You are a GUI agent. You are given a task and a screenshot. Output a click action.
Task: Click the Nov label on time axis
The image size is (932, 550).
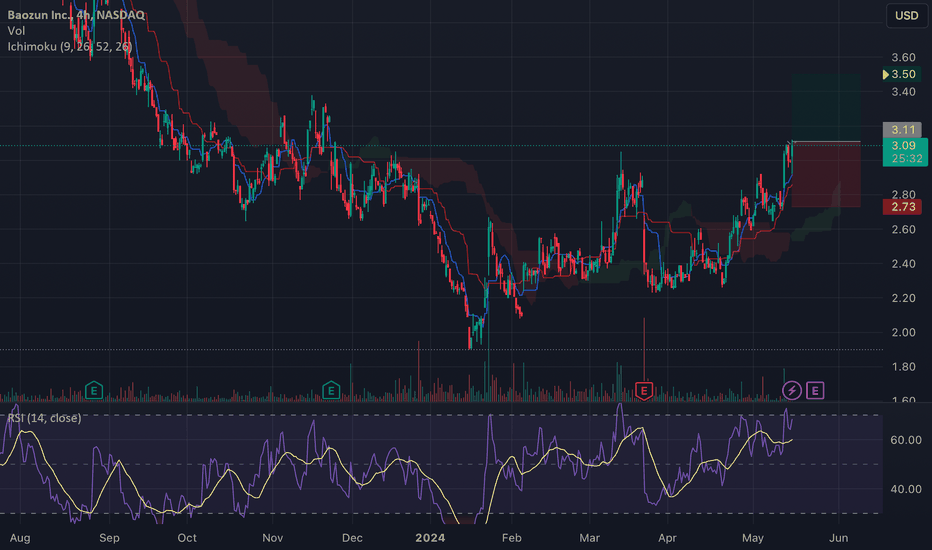273,538
